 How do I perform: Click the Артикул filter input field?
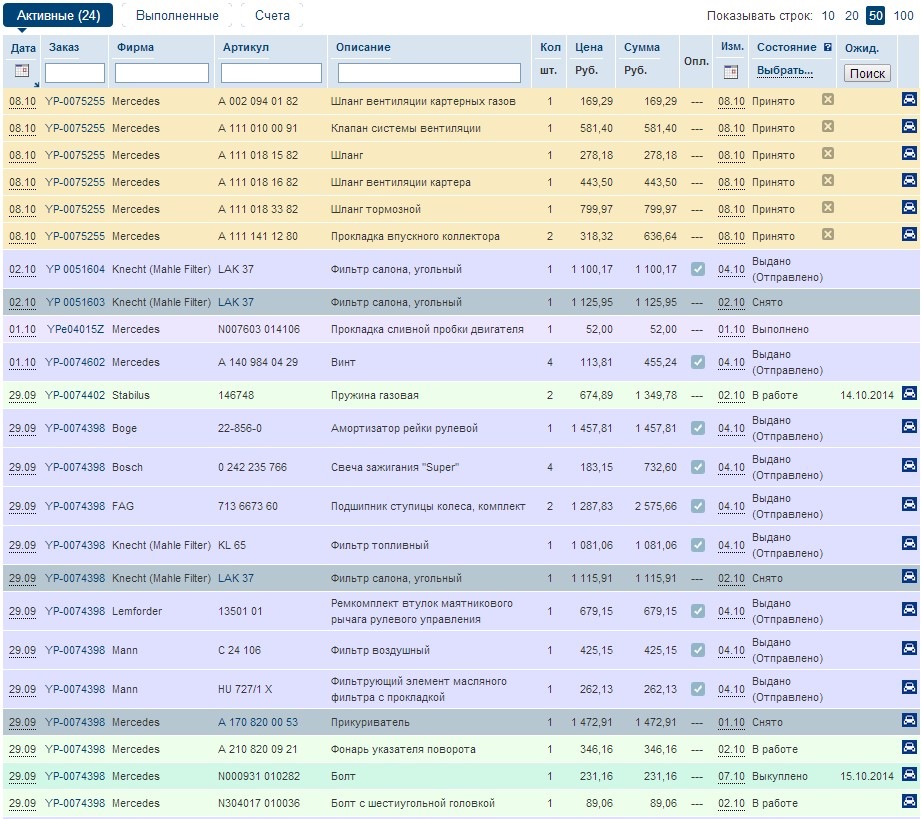pyautogui.click(x=271, y=73)
